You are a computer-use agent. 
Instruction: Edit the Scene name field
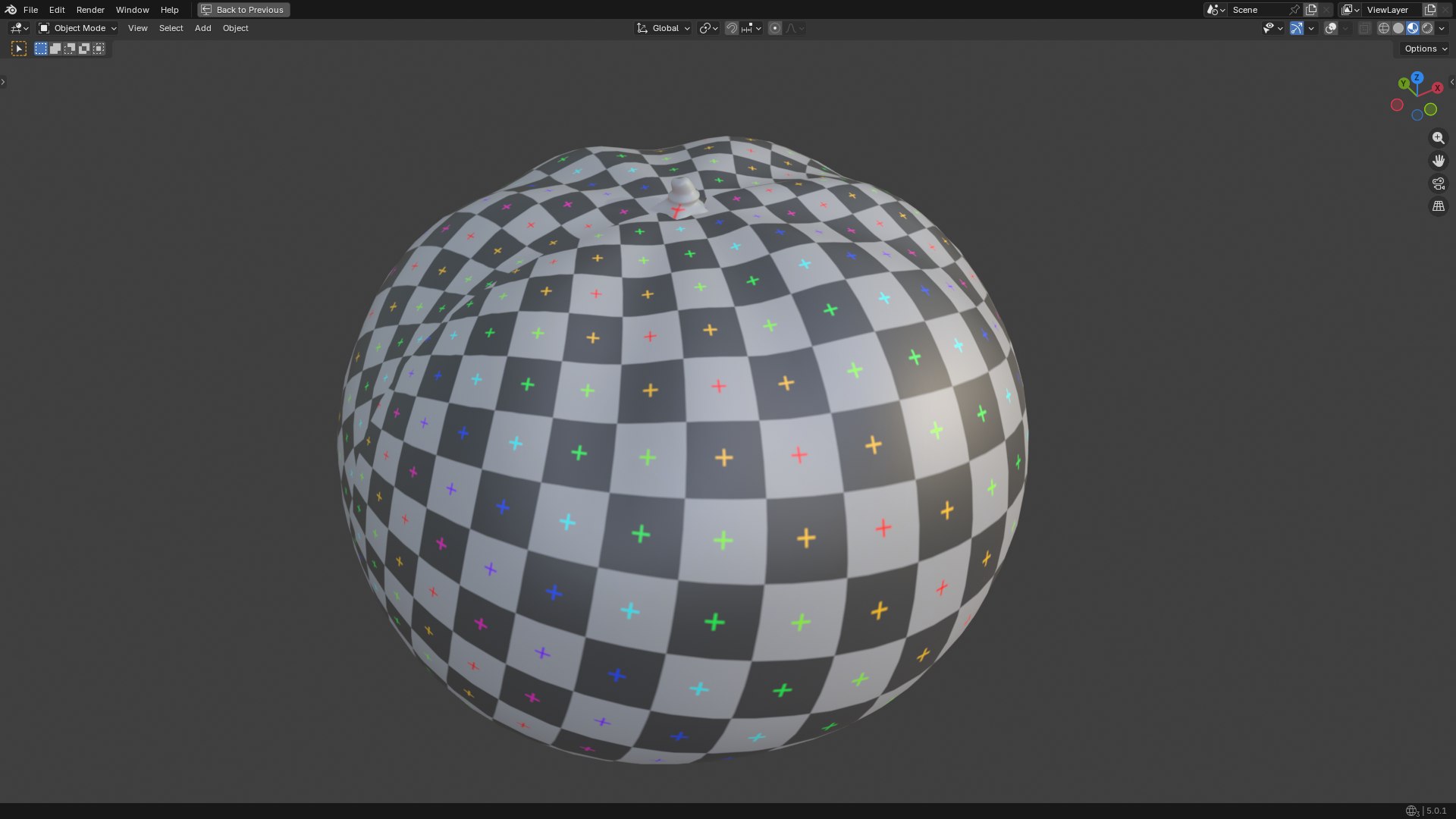pyautogui.click(x=1259, y=10)
